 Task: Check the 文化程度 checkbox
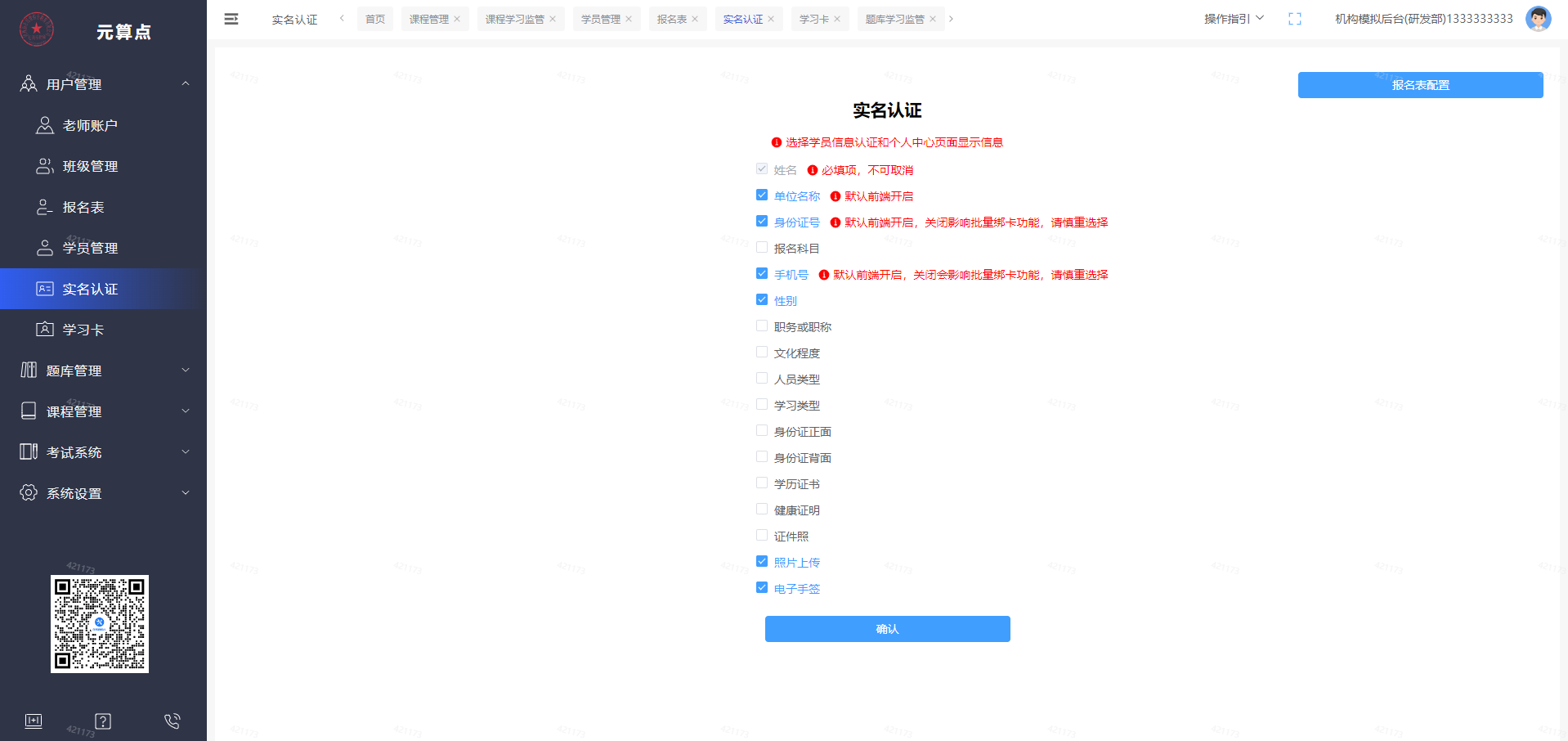coord(762,352)
